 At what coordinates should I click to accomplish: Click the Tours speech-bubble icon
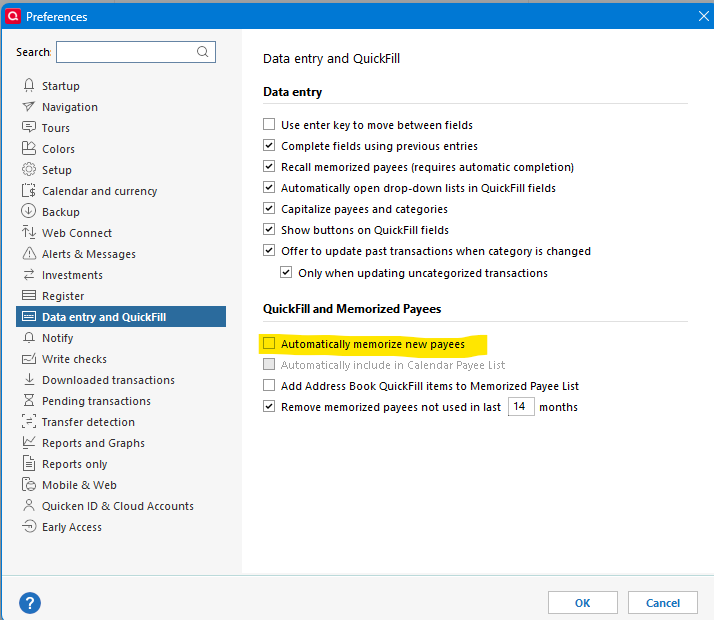[x=29, y=127]
